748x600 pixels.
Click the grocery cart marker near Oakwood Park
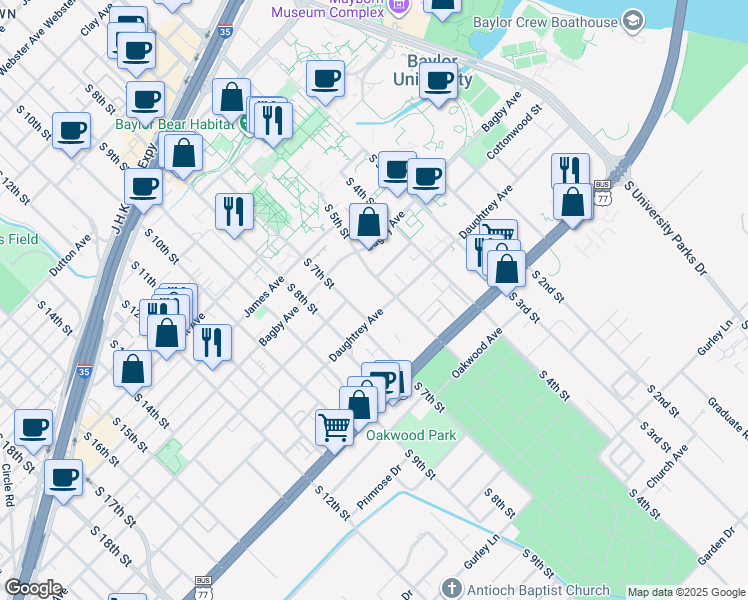334,427
